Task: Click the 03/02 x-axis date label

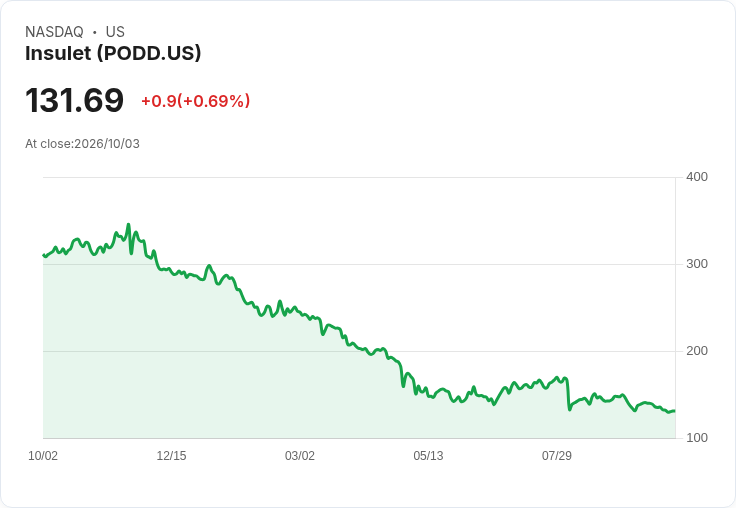Action: [300, 456]
